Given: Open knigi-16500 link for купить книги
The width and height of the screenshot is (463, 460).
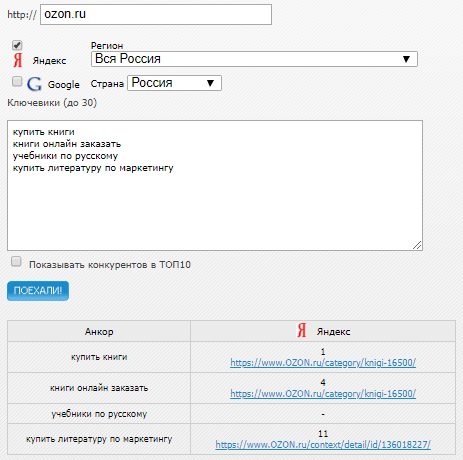Looking at the screenshot, I should [x=323, y=363].
